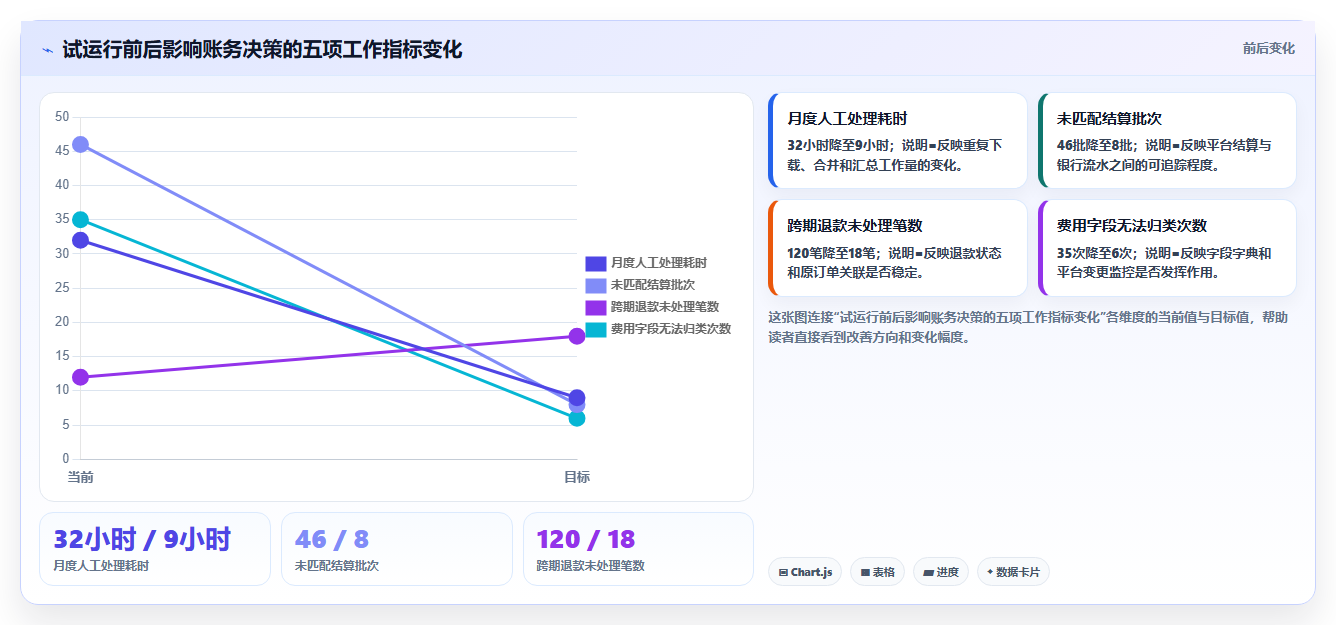Click the 前后变化 tag in the header
The image size is (1336, 625).
pos(1268,48)
